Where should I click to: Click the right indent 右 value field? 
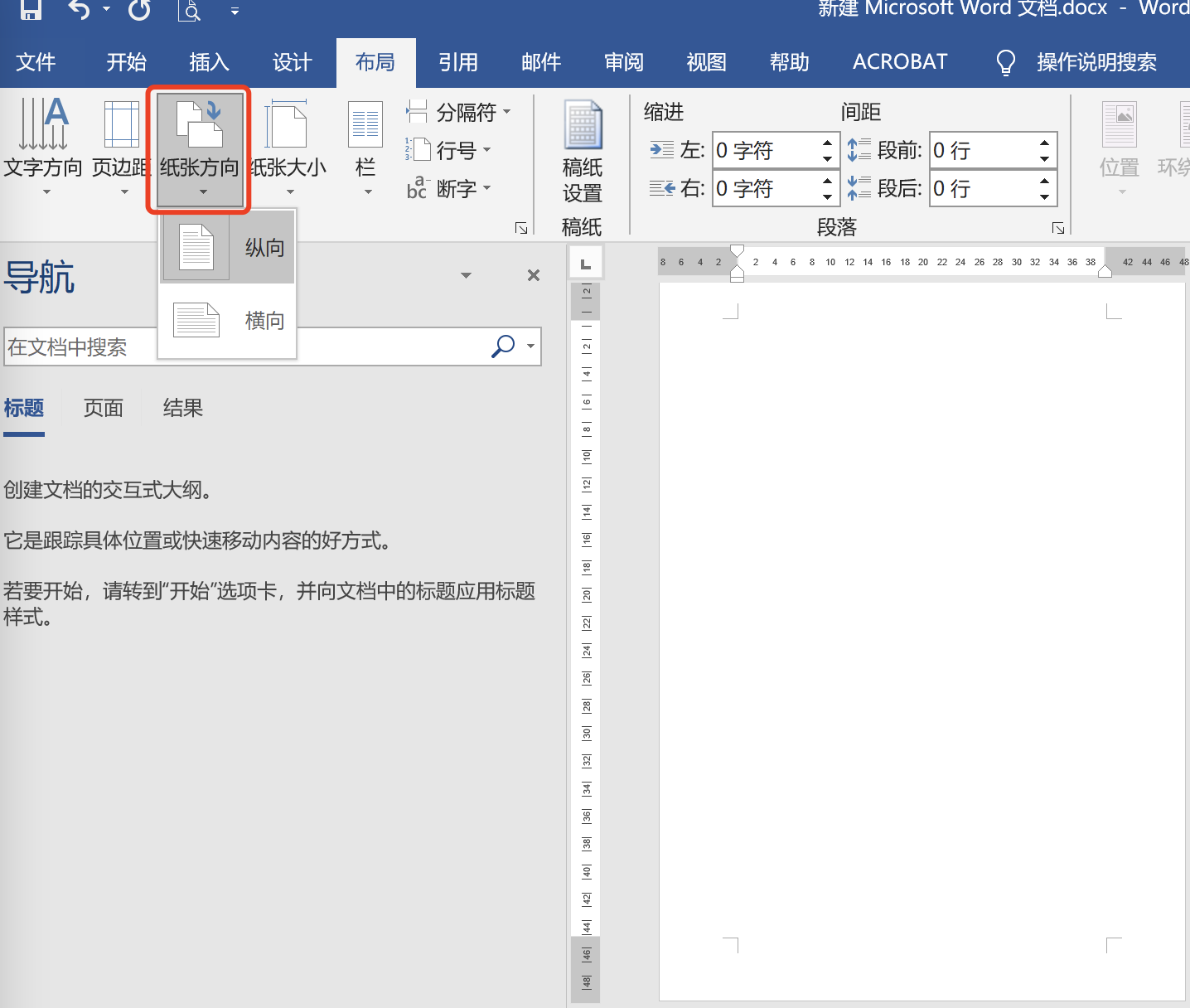[766, 188]
